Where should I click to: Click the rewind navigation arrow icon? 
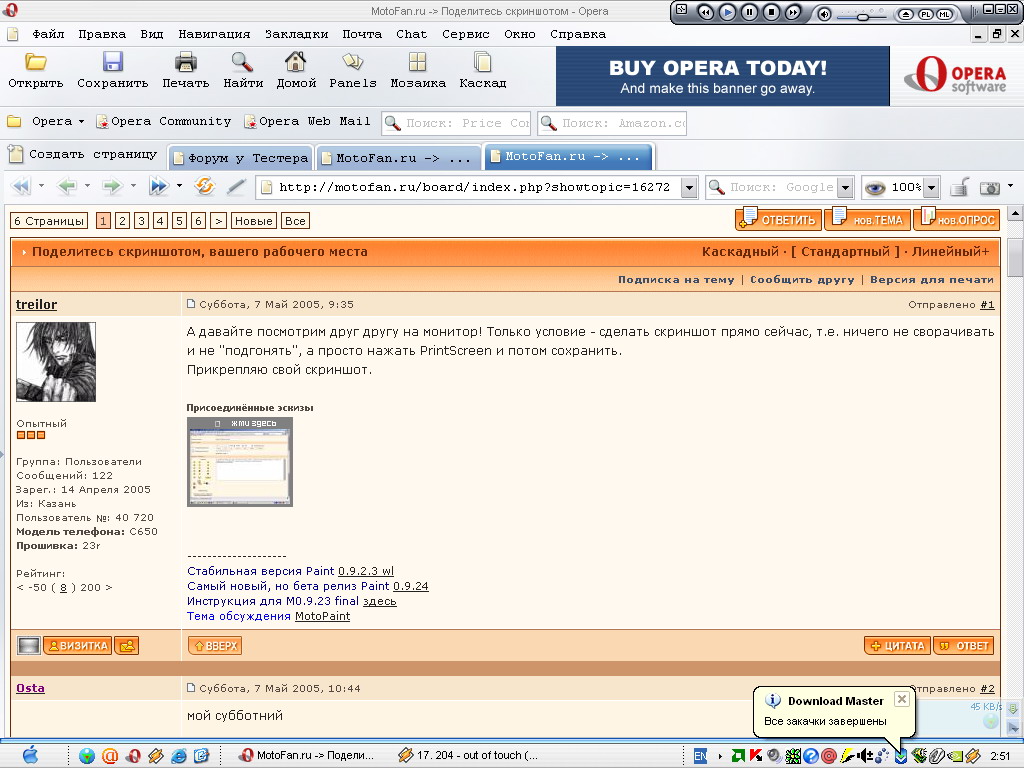(22, 187)
